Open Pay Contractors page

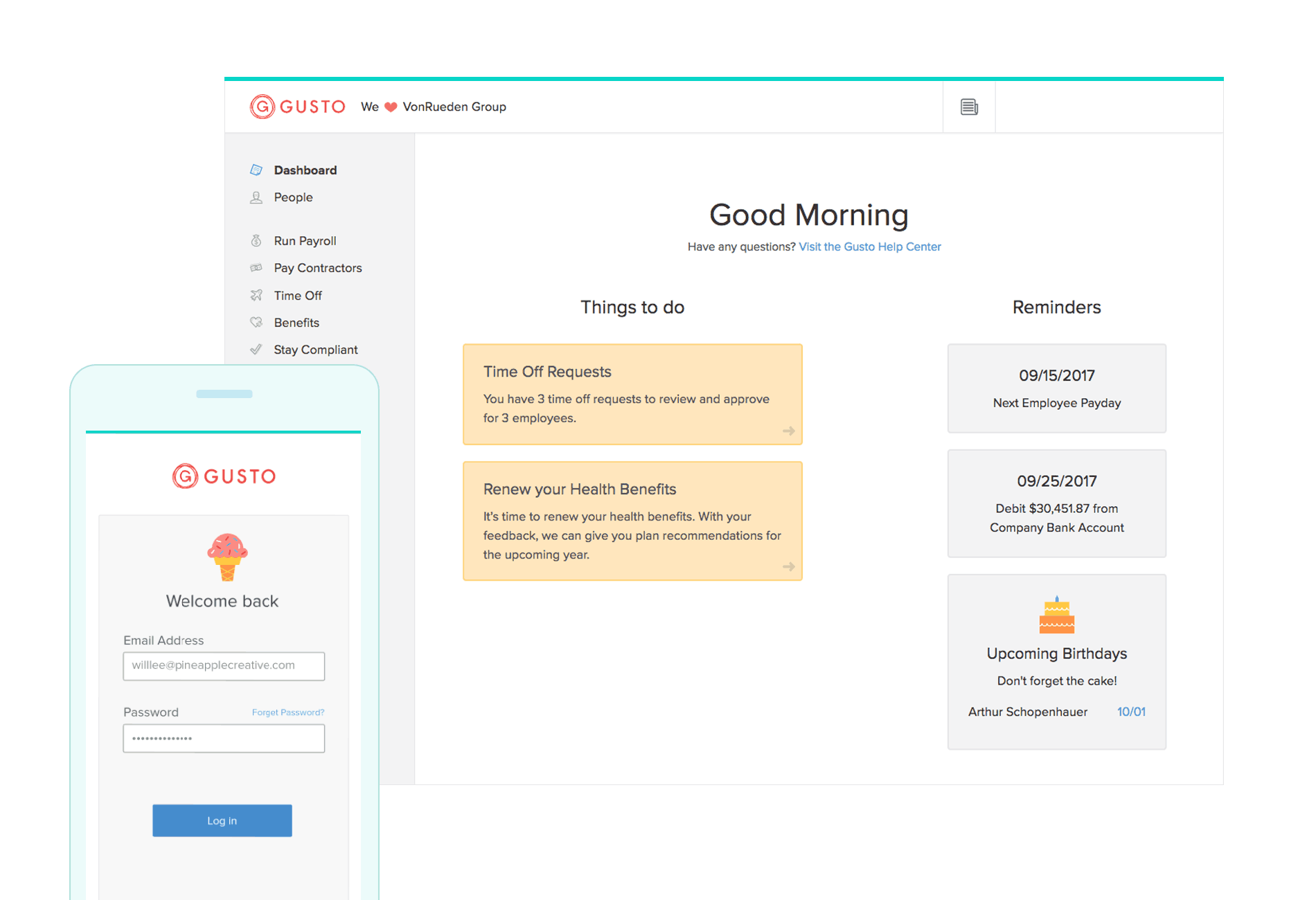(318, 268)
